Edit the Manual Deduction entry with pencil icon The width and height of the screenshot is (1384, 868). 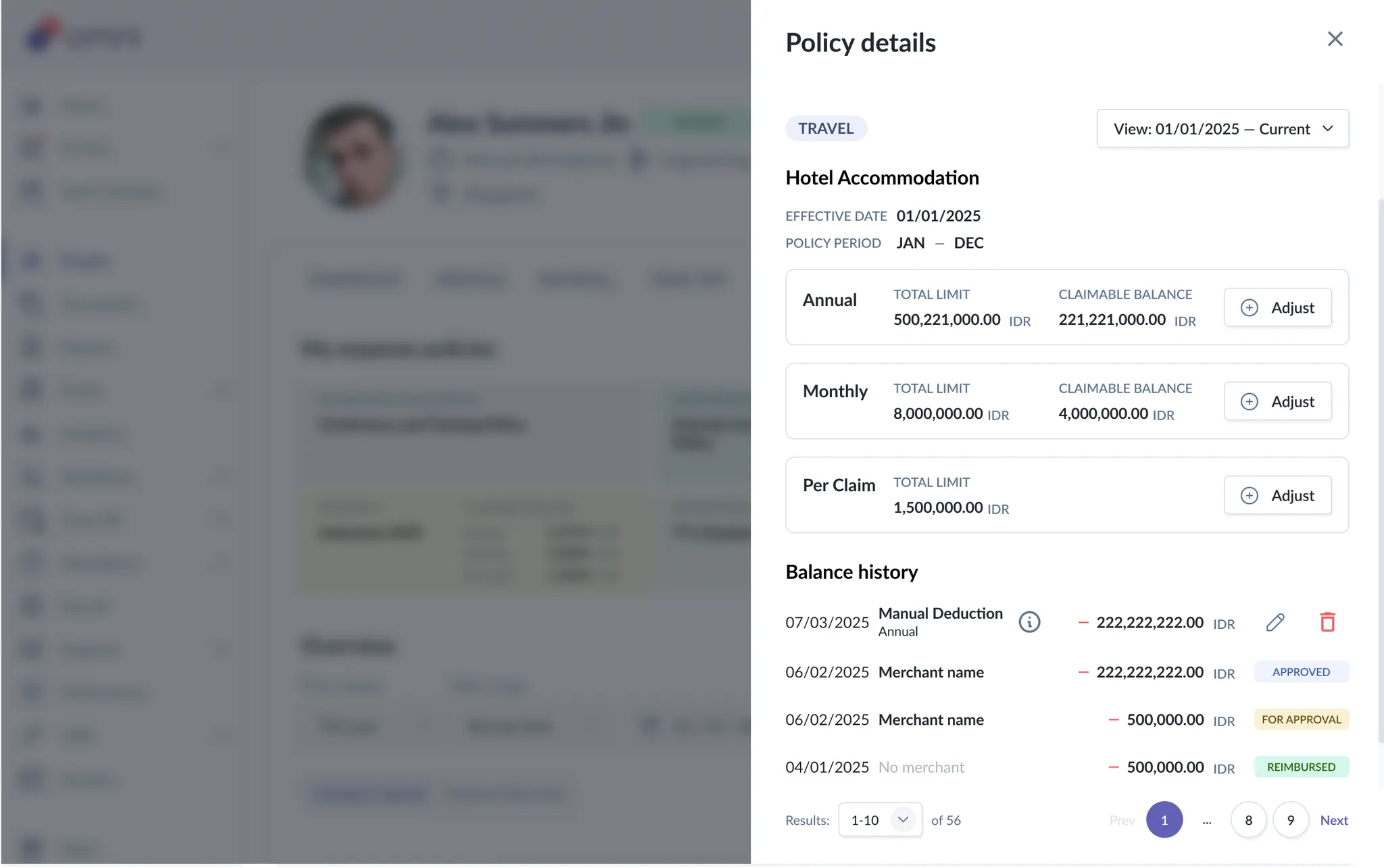tap(1275, 622)
